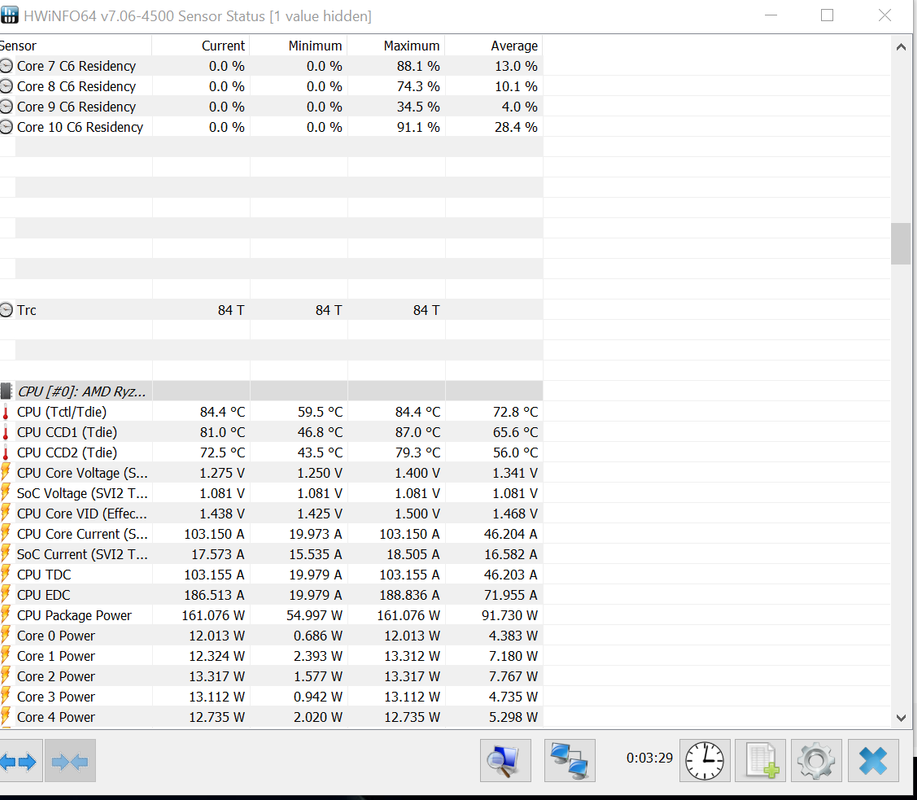917x800 pixels.
Task: Reset the elapsed time clock button
Action: click(x=705, y=761)
